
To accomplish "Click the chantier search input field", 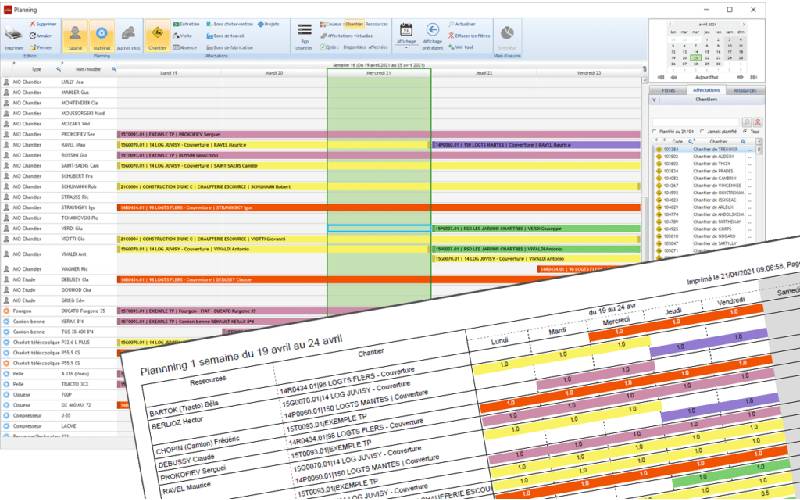I will coord(696,122).
